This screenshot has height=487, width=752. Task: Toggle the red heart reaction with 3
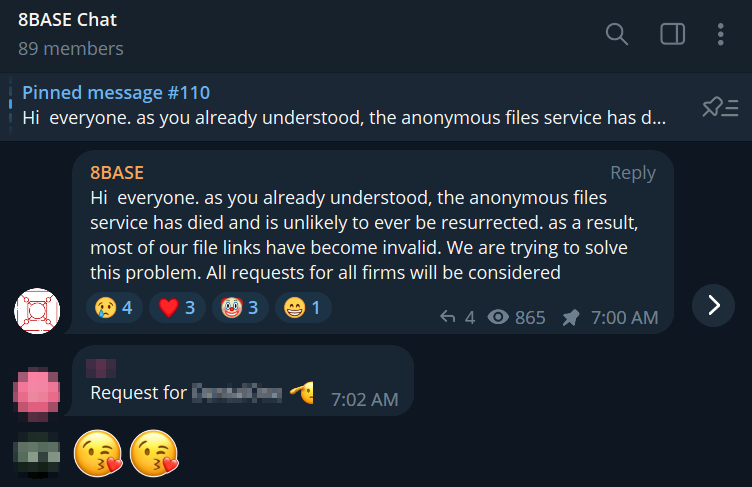pos(177,308)
